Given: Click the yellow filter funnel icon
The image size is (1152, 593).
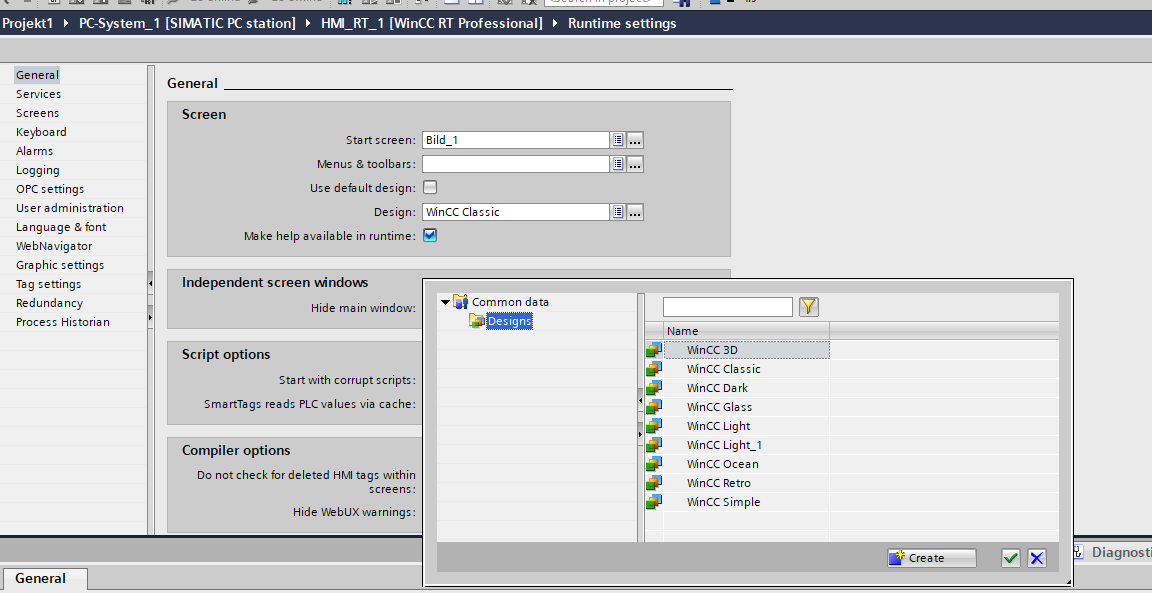Looking at the screenshot, I should [x=809, y=307].
